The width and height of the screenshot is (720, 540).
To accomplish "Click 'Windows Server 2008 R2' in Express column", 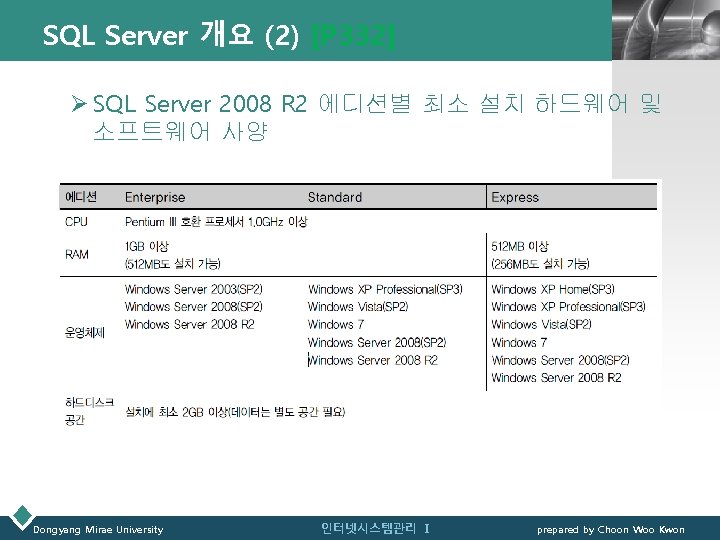I will pyautogui.click(x=556, y=377).
